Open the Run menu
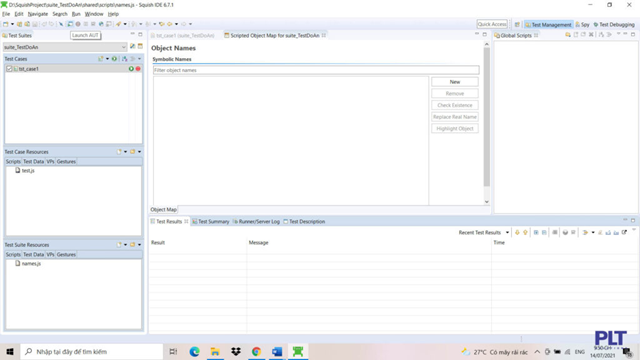Viewport: 640px width, 360px height. [76, 14]
